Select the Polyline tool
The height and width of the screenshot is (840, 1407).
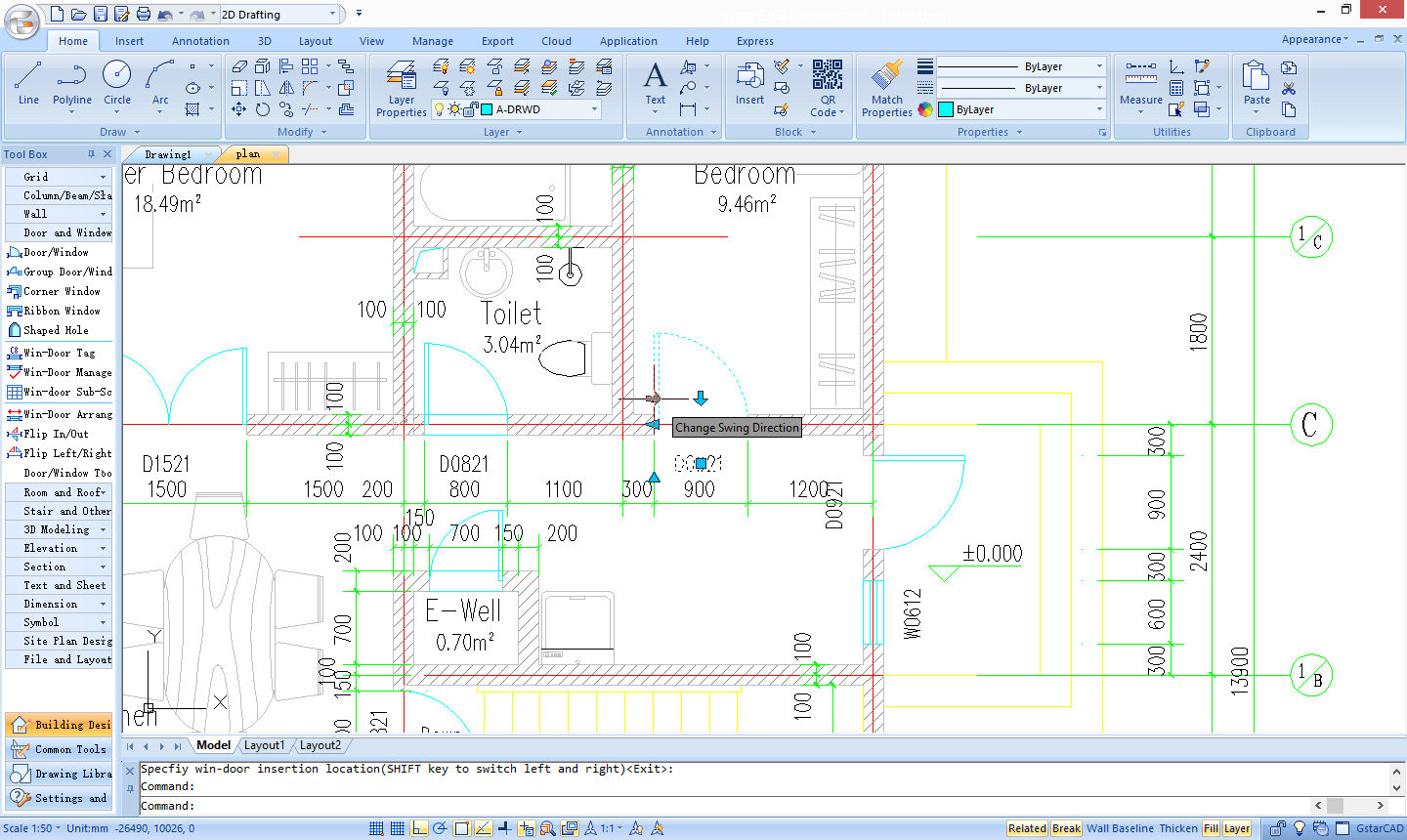pos(72,82)
